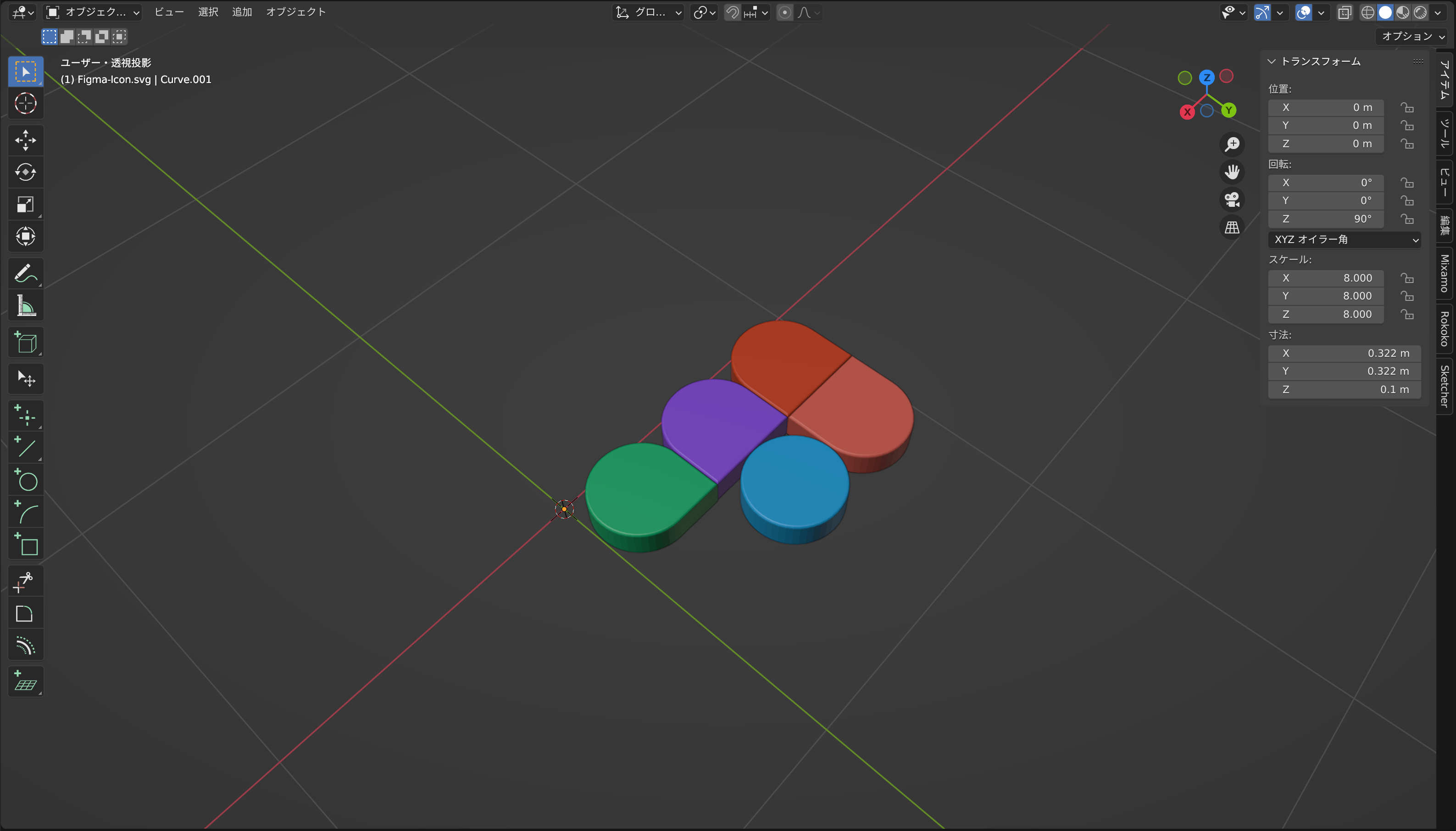Click the green Y axis on navigation gizmo
The width and height of the screenshot is (1456, 831).
1228,110
